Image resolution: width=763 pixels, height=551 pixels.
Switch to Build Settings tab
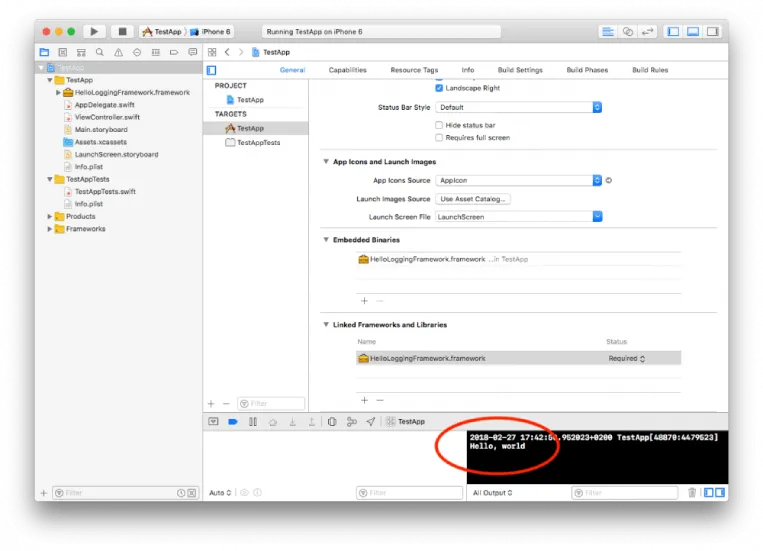coord(520,70)
